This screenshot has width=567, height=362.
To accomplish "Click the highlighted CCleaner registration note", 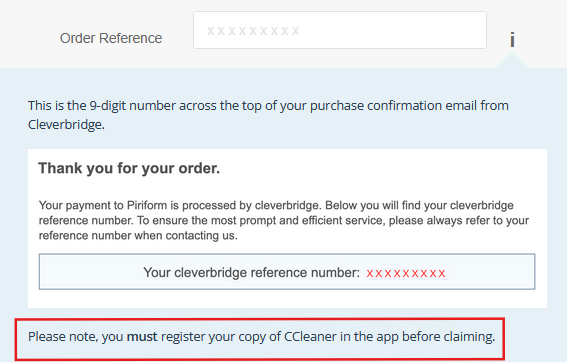I will tap(260, 339).
